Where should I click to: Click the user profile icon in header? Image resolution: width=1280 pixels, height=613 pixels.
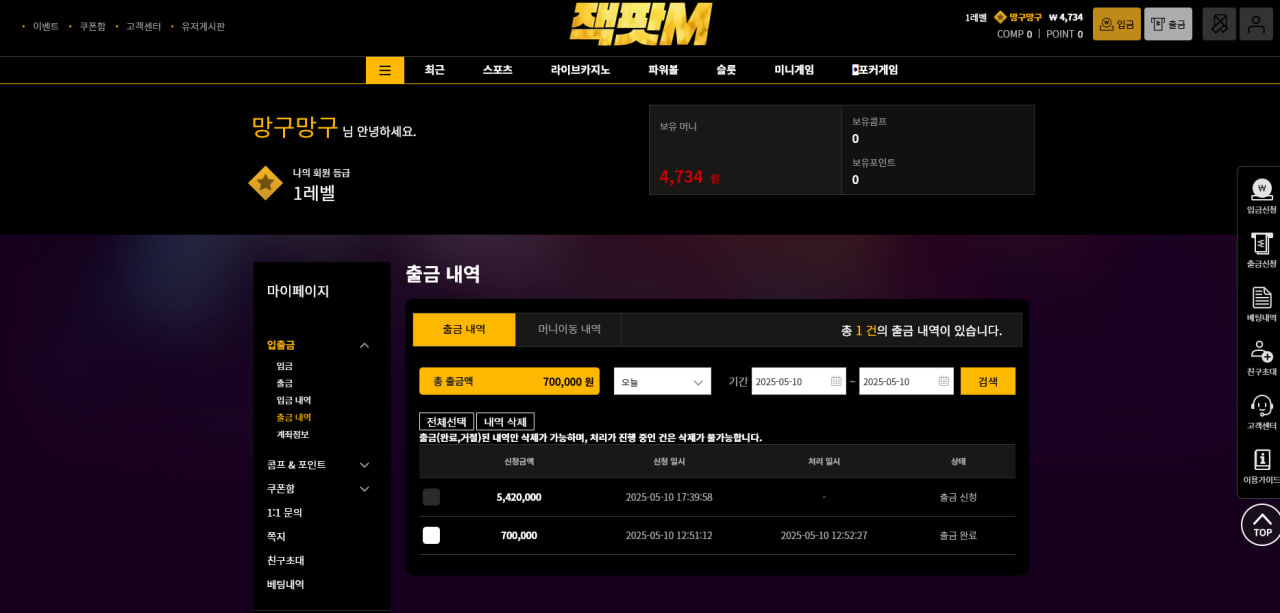(1256, 24)
